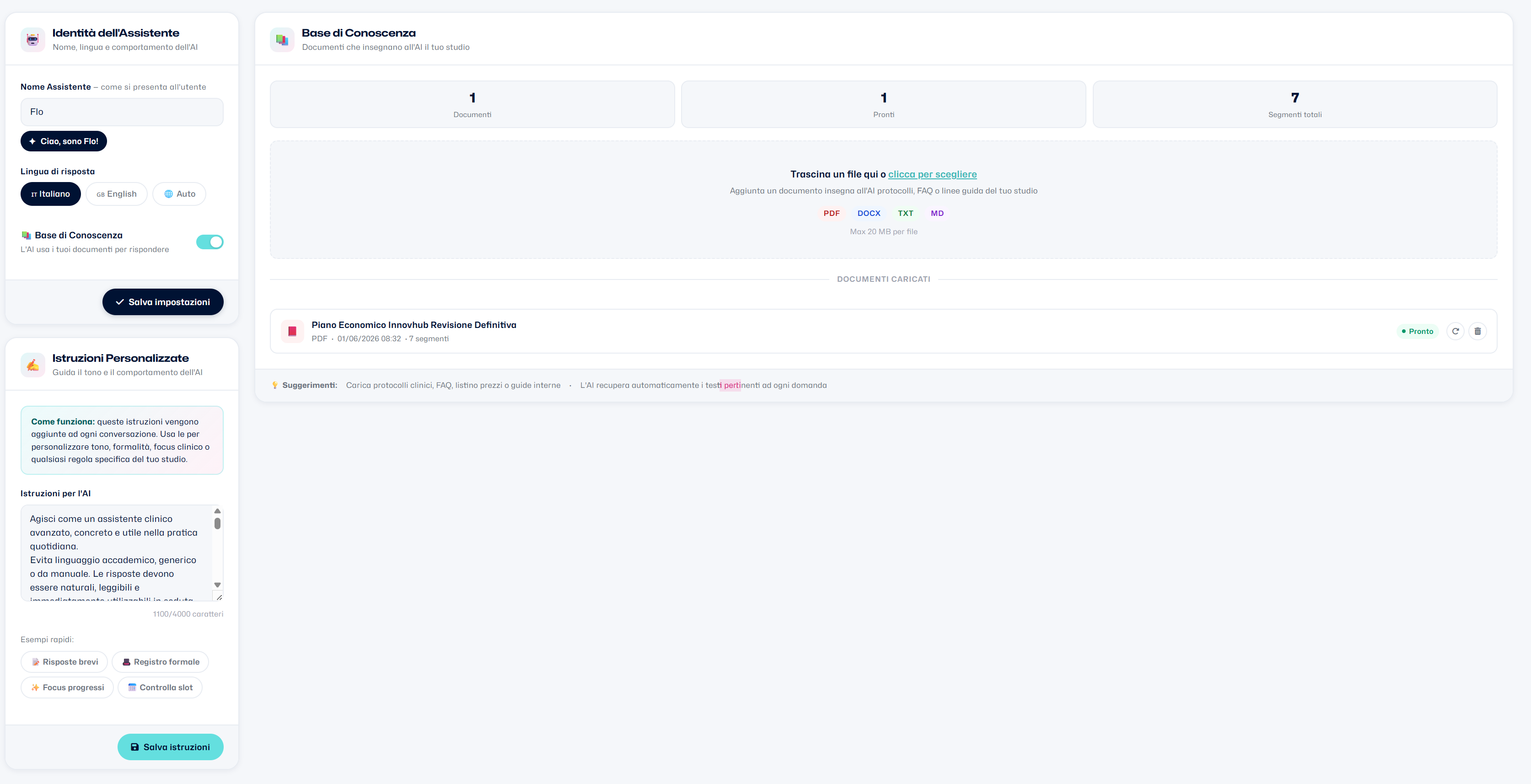Toggle the Base di Conoscenza switch
1531x784 pixels.
(x=210, y=242)
